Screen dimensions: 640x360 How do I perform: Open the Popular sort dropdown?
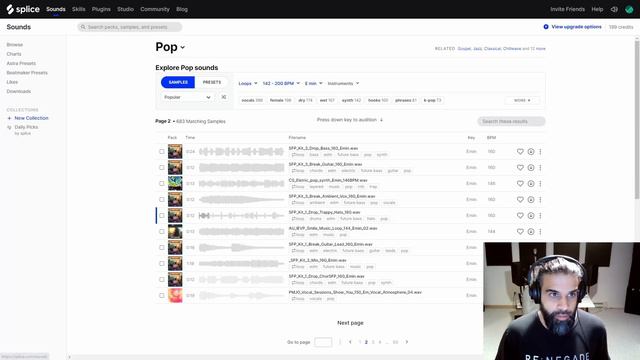coord(187,97)
